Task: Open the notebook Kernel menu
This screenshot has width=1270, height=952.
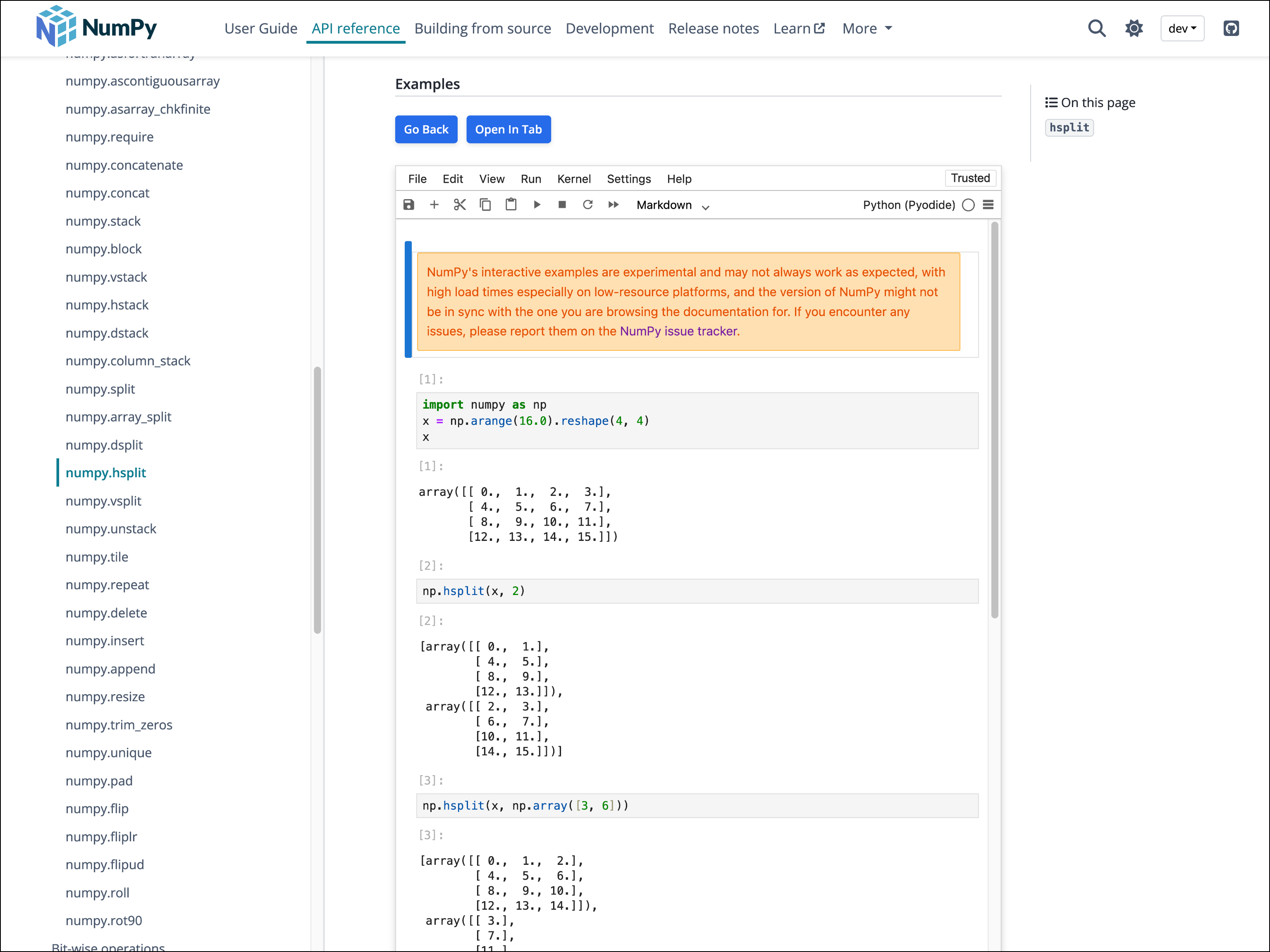Action: coord(574,179)
